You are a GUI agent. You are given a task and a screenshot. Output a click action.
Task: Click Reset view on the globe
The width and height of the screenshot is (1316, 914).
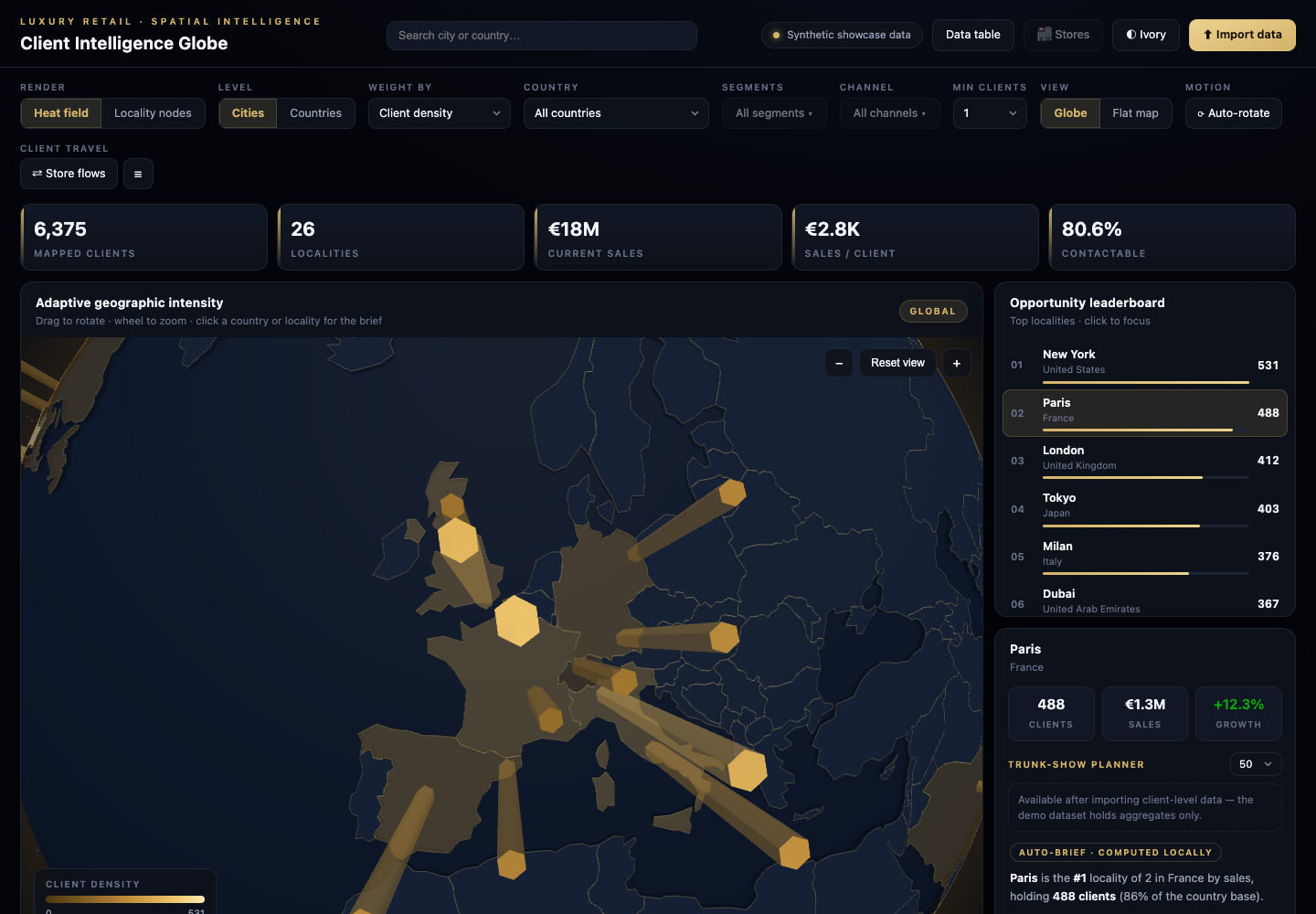(897, 363)
